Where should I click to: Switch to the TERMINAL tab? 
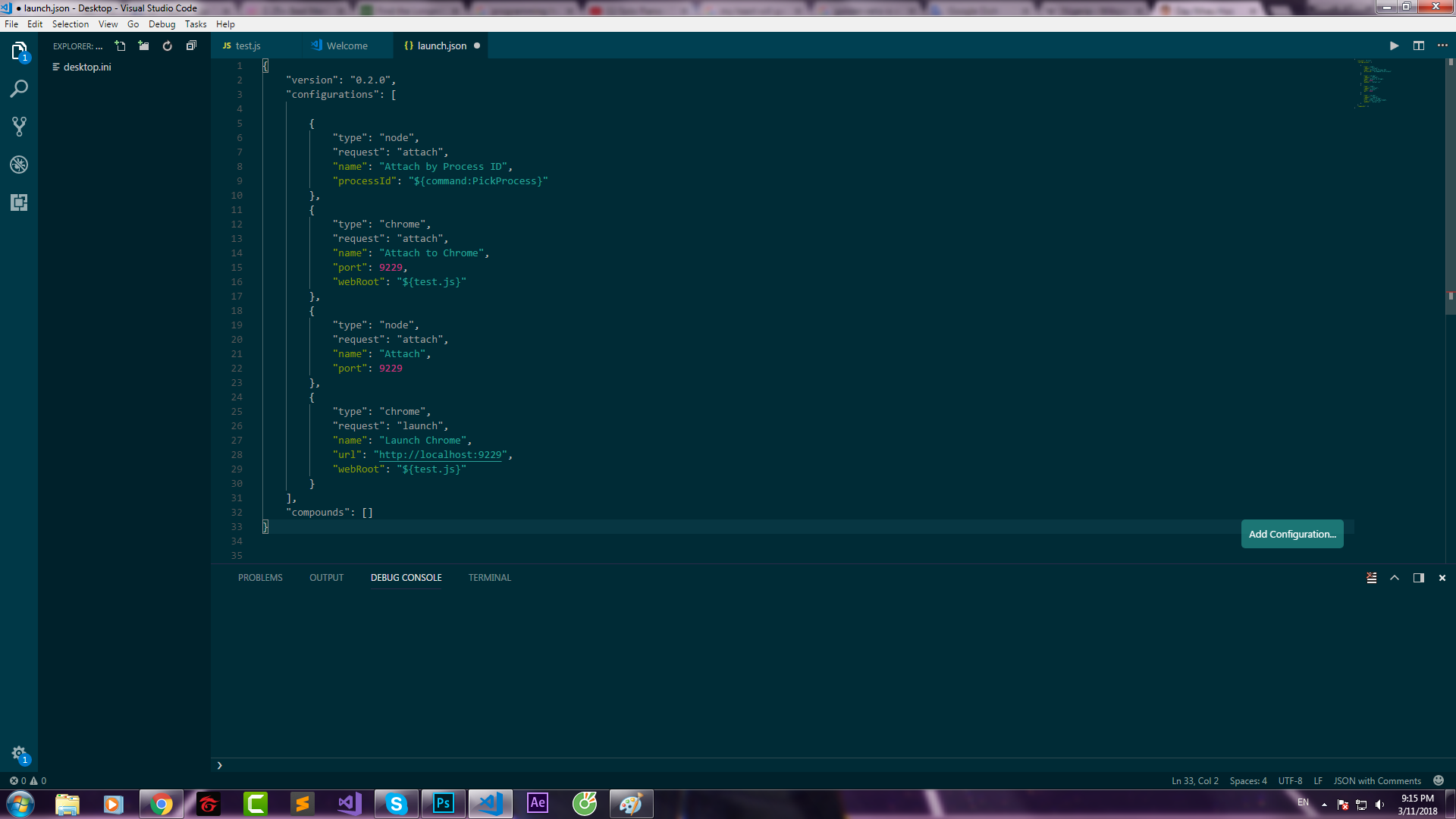click(x=489, y=578)
